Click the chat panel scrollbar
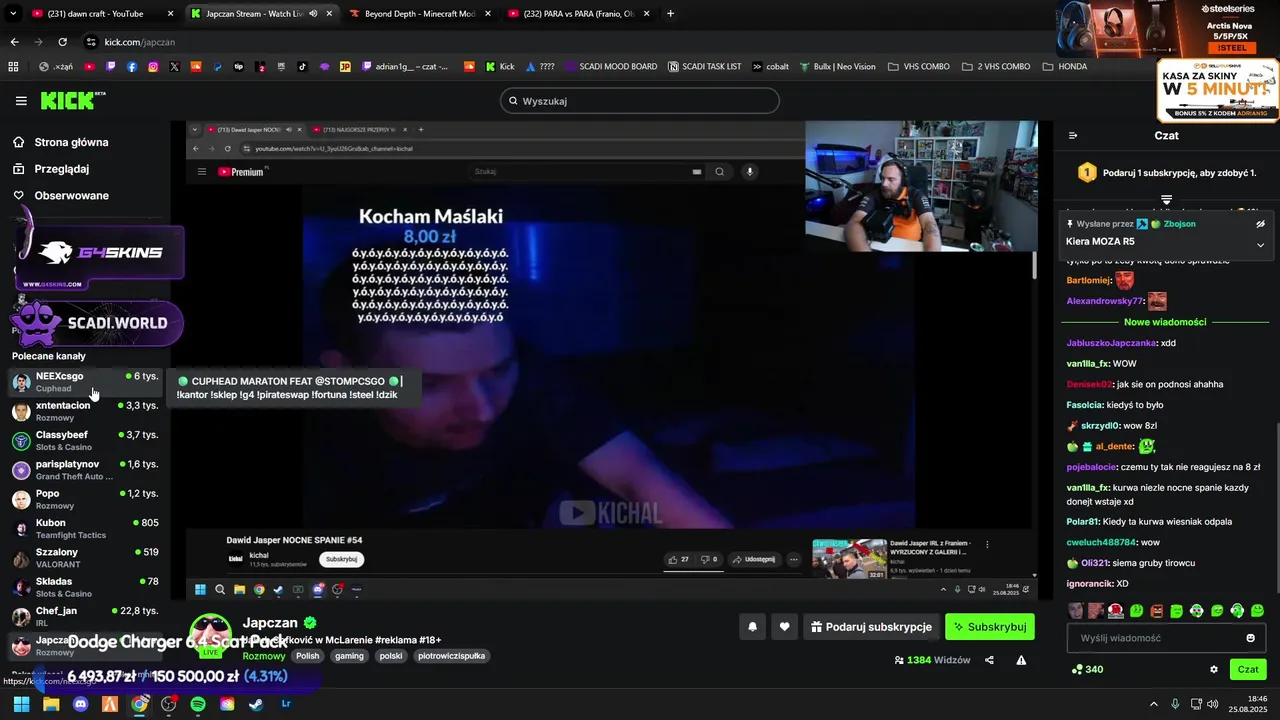The height and width of the screenshot is (720, 1280). (1276, 507)
